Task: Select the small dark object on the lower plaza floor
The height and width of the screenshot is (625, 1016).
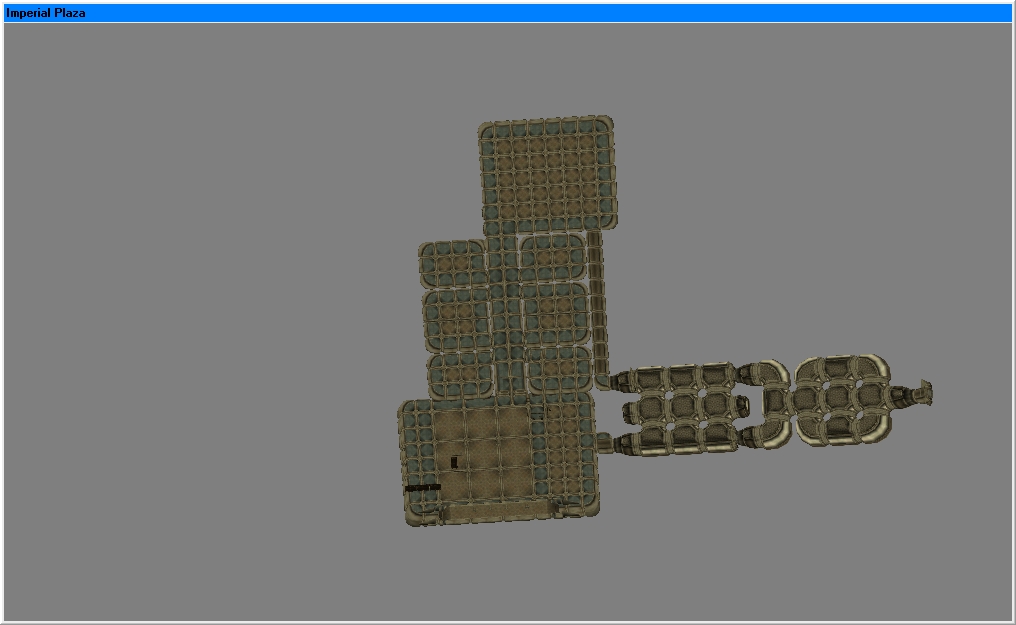Action: pos(454,462)
